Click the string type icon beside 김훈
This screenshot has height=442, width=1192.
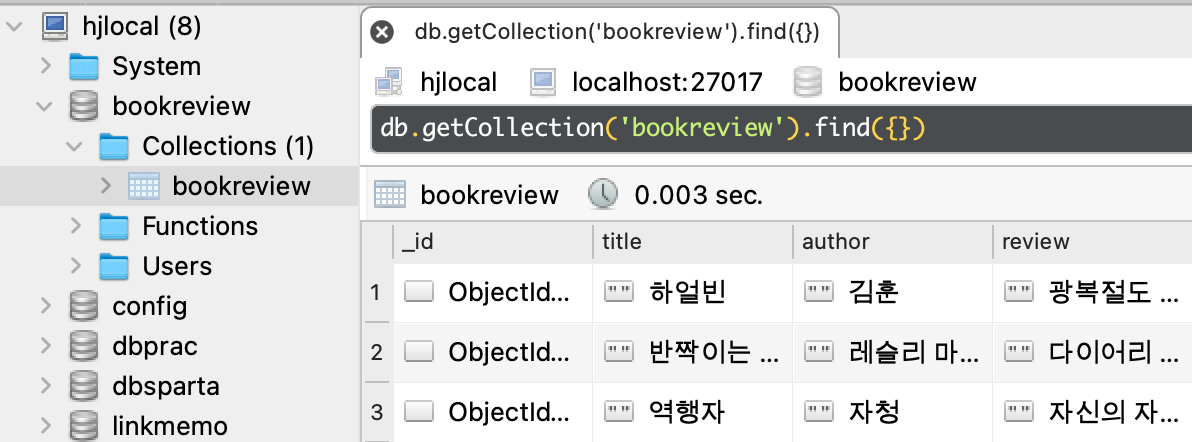[820, 291]
